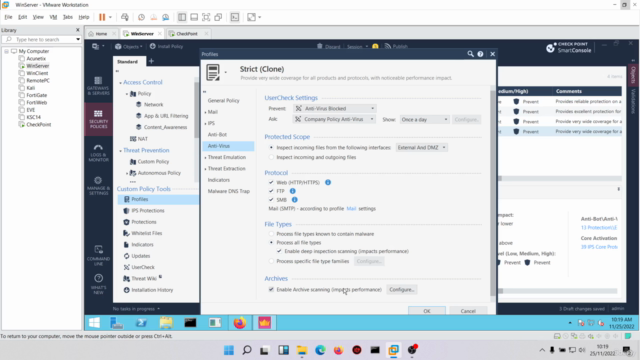Select Process specific file type families
Screen dimensions: 640x360
pos(271,261)
